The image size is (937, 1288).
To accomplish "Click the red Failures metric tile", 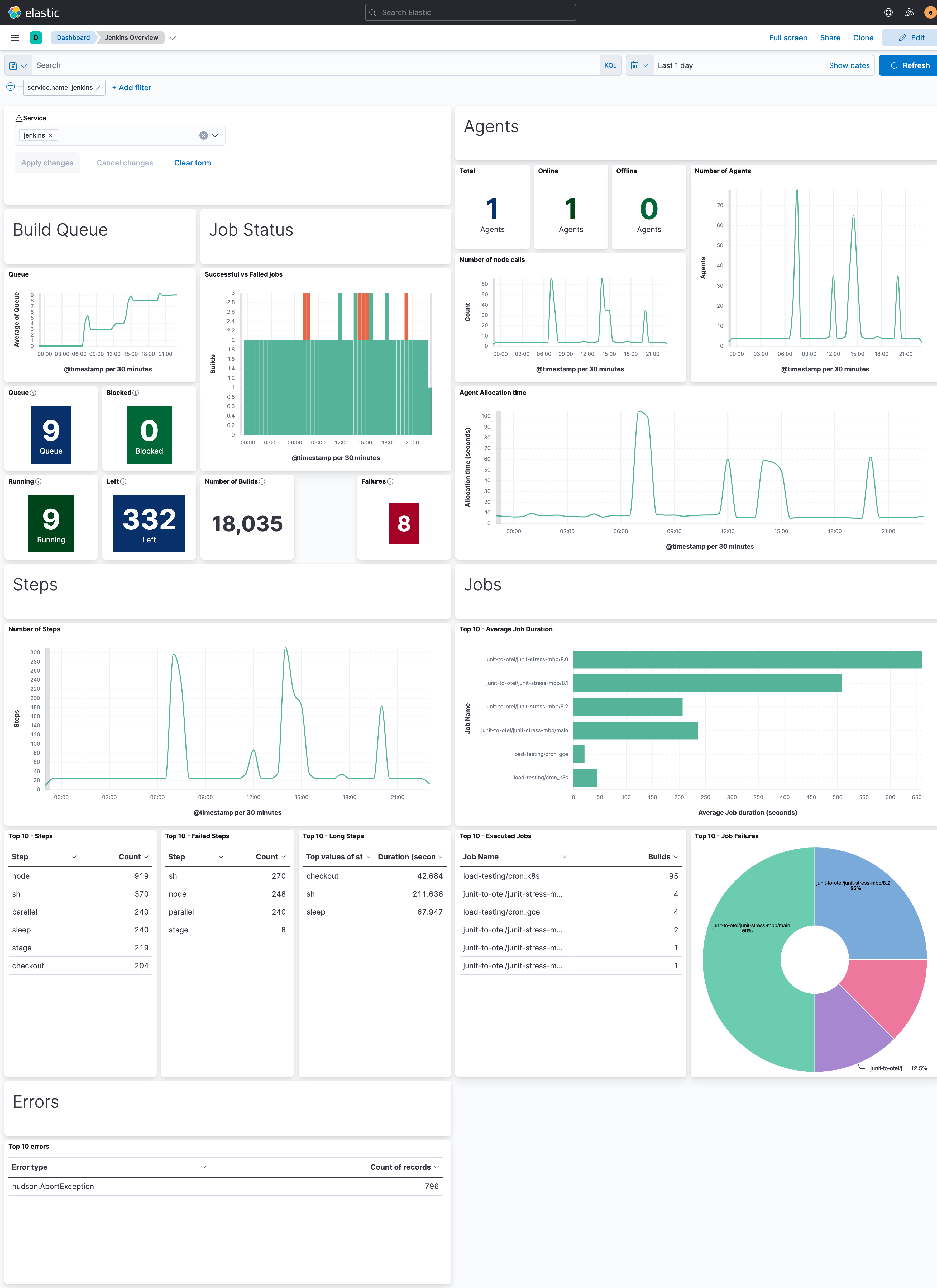I will point(404,523).
